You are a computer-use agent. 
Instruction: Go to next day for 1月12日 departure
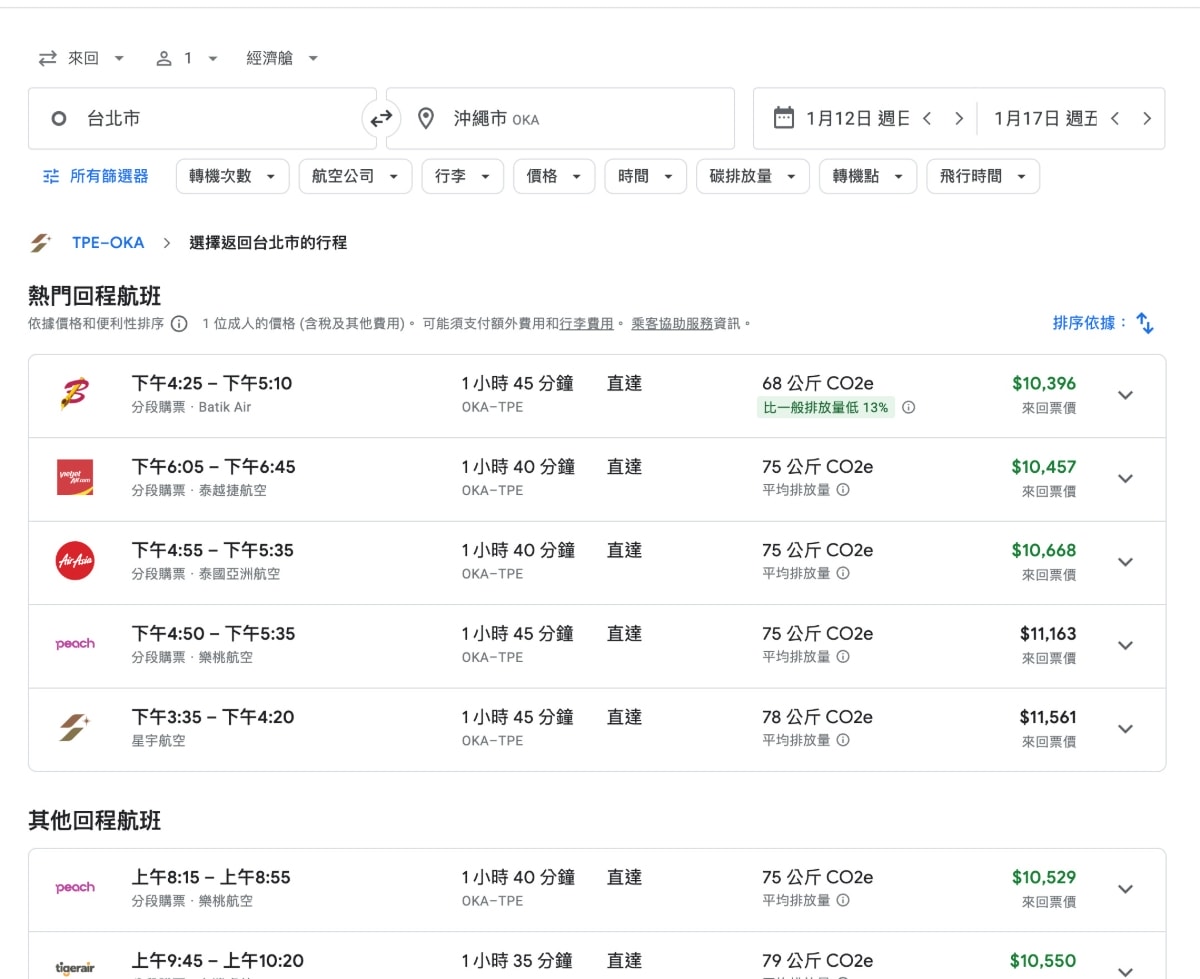[x=959, y=118]
